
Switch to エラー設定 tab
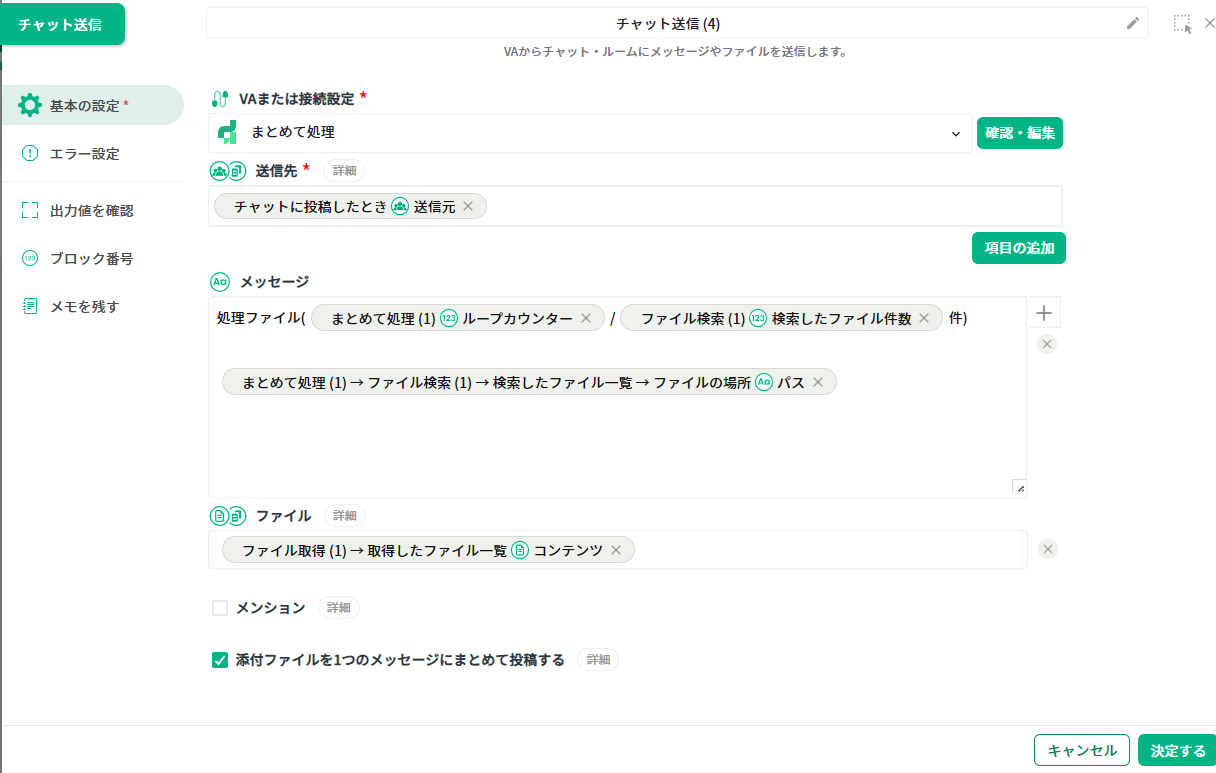click(x=84, y=154)
